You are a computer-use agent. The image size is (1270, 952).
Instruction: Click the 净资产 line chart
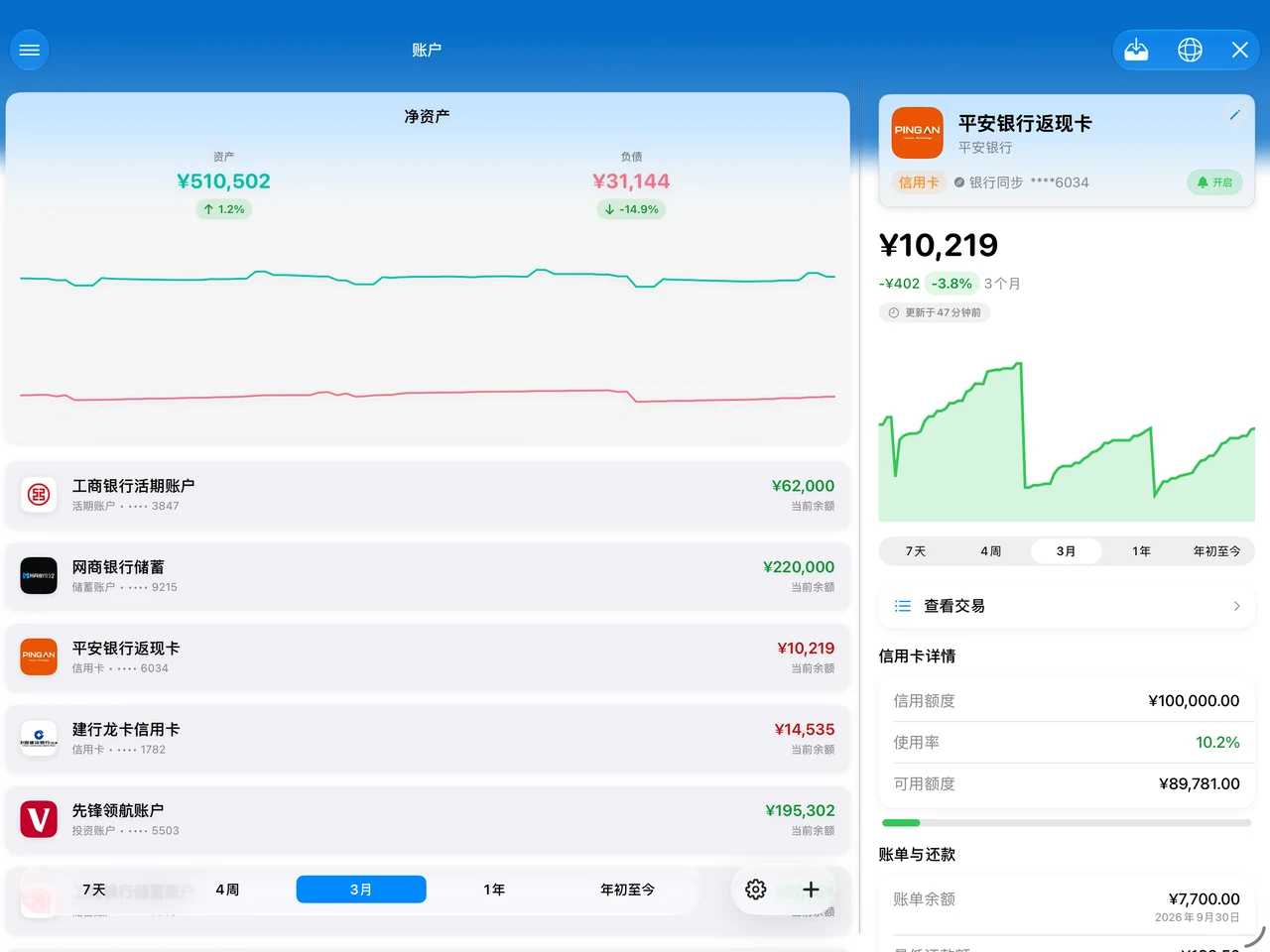click(x=428, y=337)
